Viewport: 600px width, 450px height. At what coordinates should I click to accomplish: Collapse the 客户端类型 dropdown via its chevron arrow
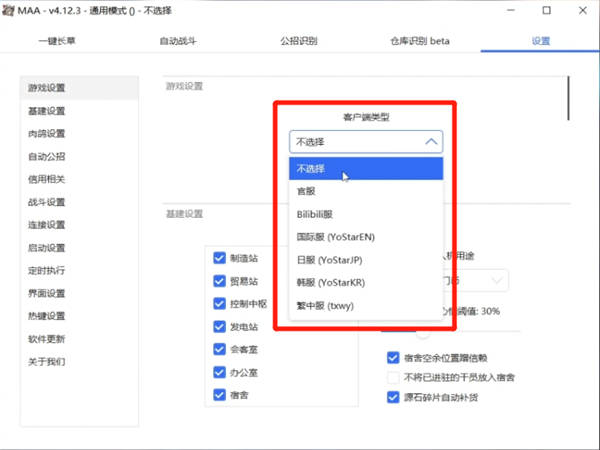point(431,142)
